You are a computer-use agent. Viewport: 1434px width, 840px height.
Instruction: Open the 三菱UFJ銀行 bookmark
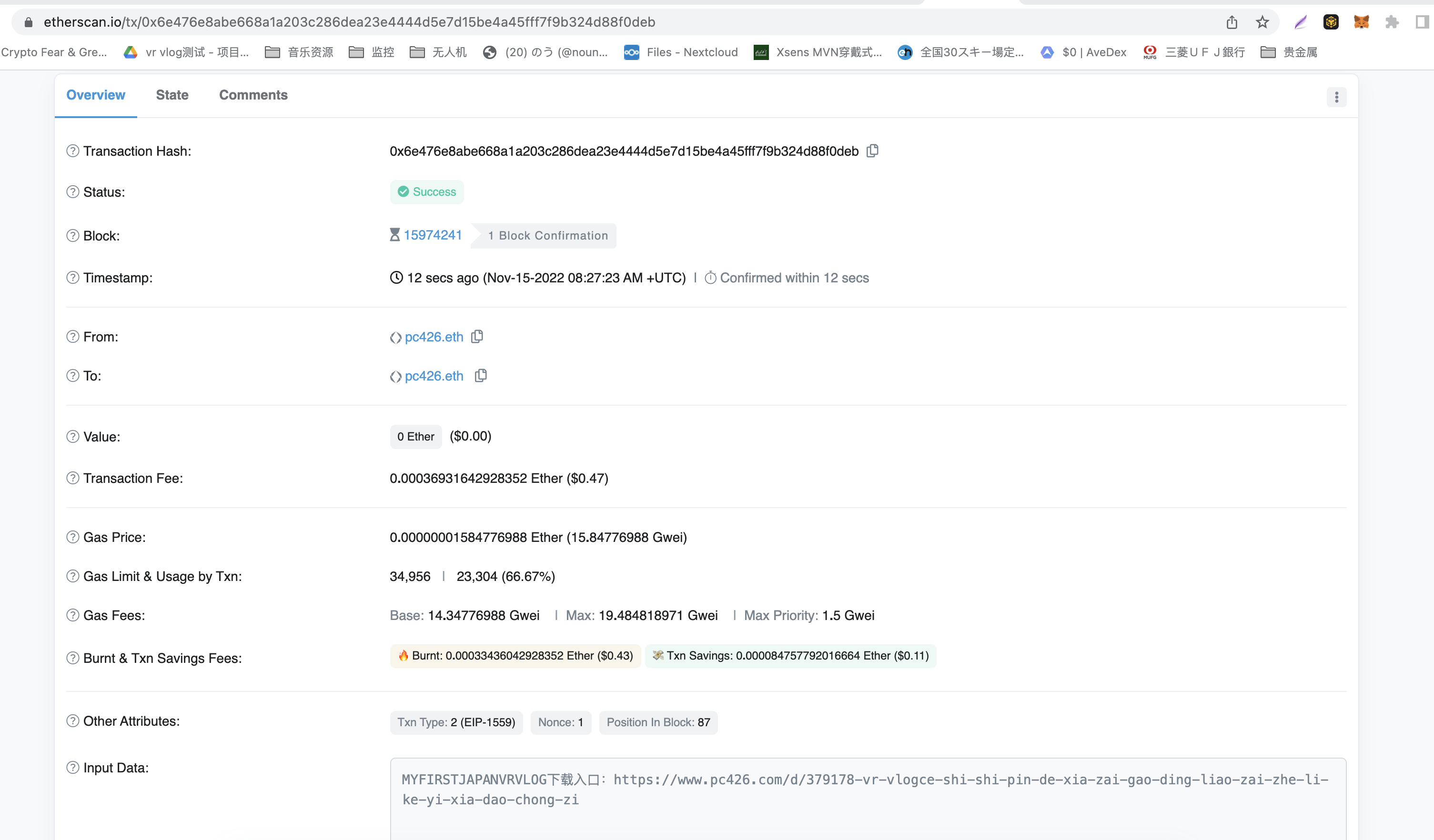(1194, 52)
